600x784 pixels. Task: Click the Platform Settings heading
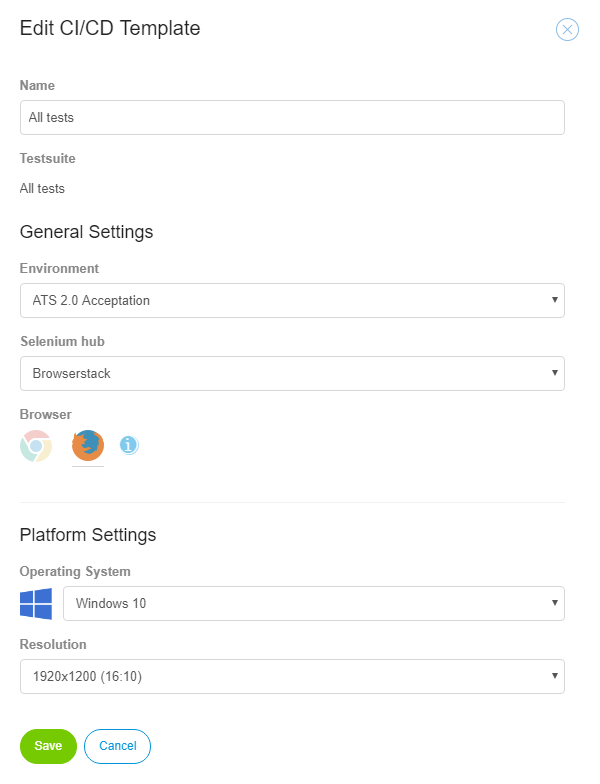coord(88,535)
